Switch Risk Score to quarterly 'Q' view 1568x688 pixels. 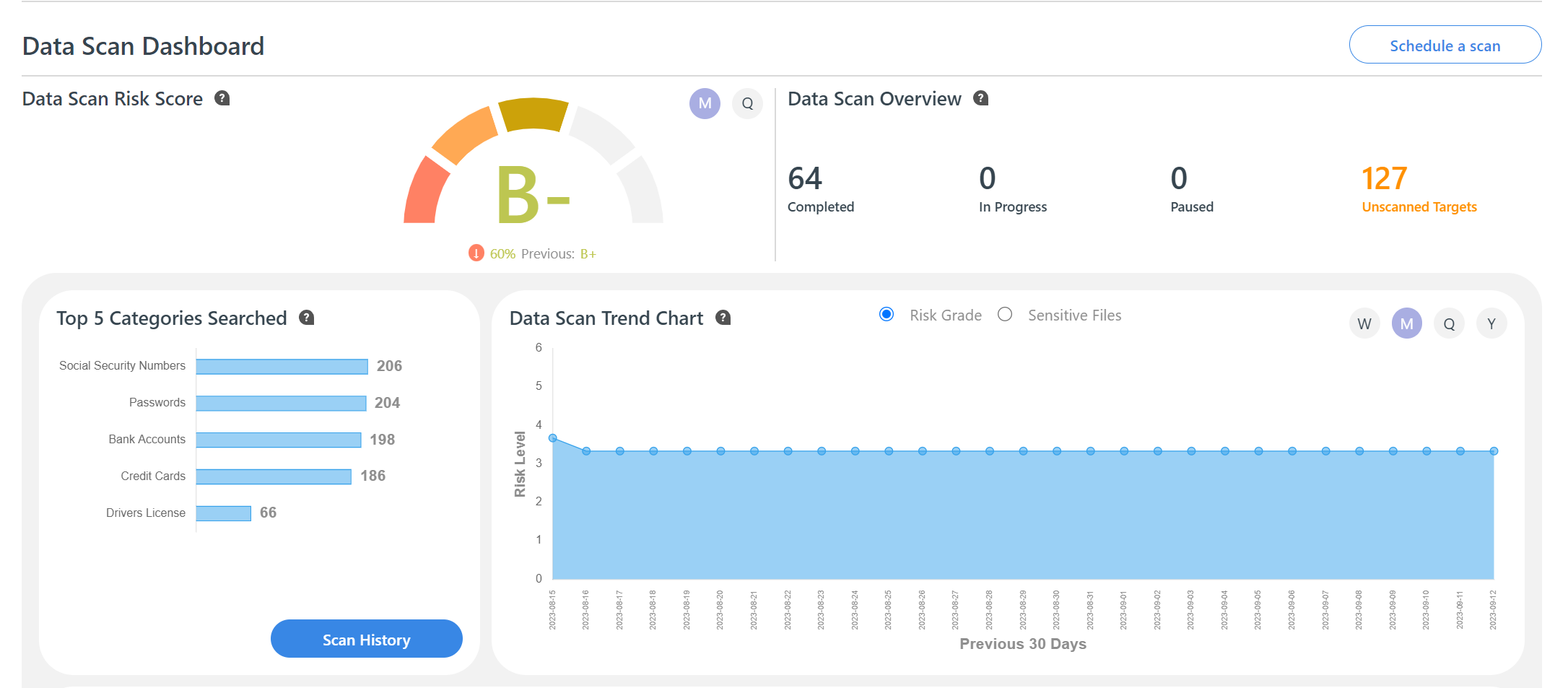point(747,103)
